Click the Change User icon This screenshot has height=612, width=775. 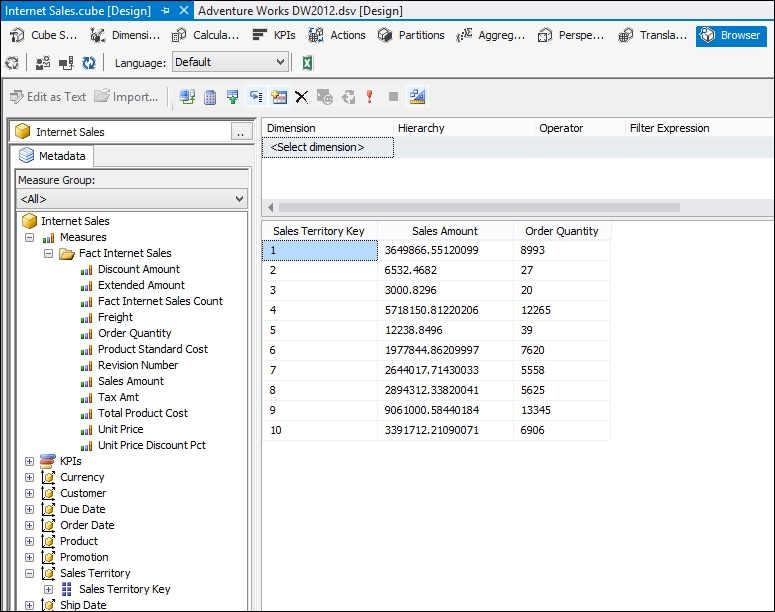[x=43, y=63]
